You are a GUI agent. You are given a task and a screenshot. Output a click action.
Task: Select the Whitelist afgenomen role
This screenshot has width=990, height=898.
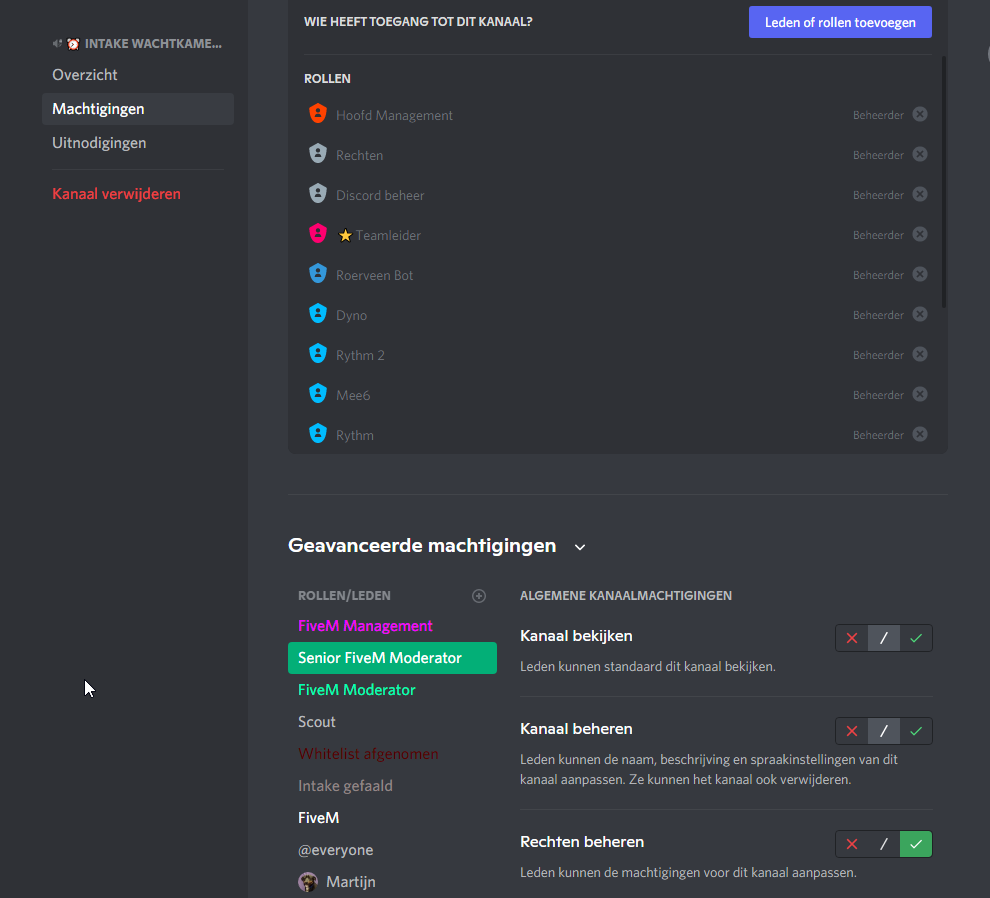[x=368, y=754]
